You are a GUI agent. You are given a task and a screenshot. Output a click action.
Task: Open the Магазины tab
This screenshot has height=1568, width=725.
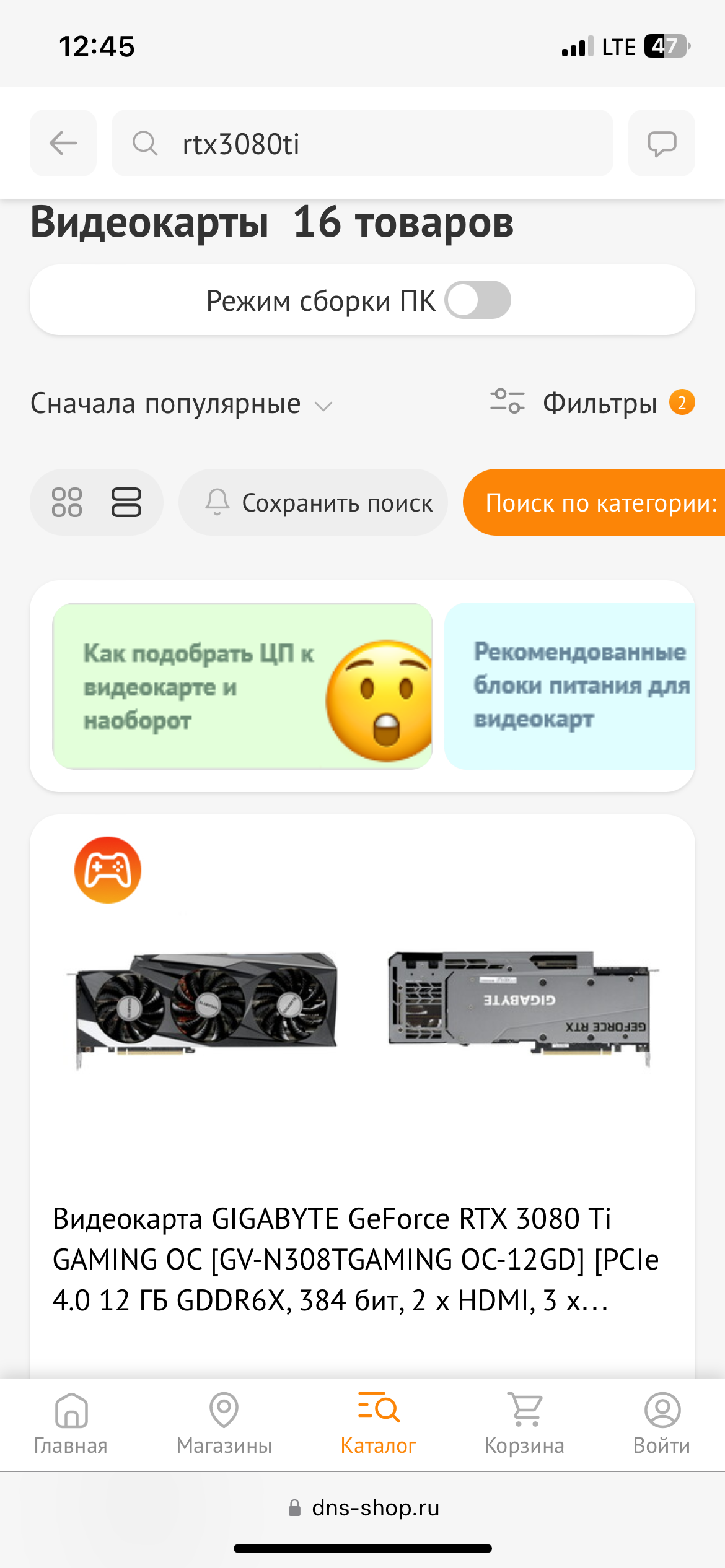click(224, 1424)
